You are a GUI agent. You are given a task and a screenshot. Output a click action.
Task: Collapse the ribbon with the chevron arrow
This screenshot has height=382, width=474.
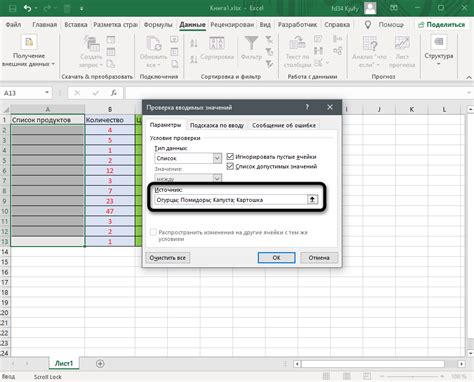(469, 77)
